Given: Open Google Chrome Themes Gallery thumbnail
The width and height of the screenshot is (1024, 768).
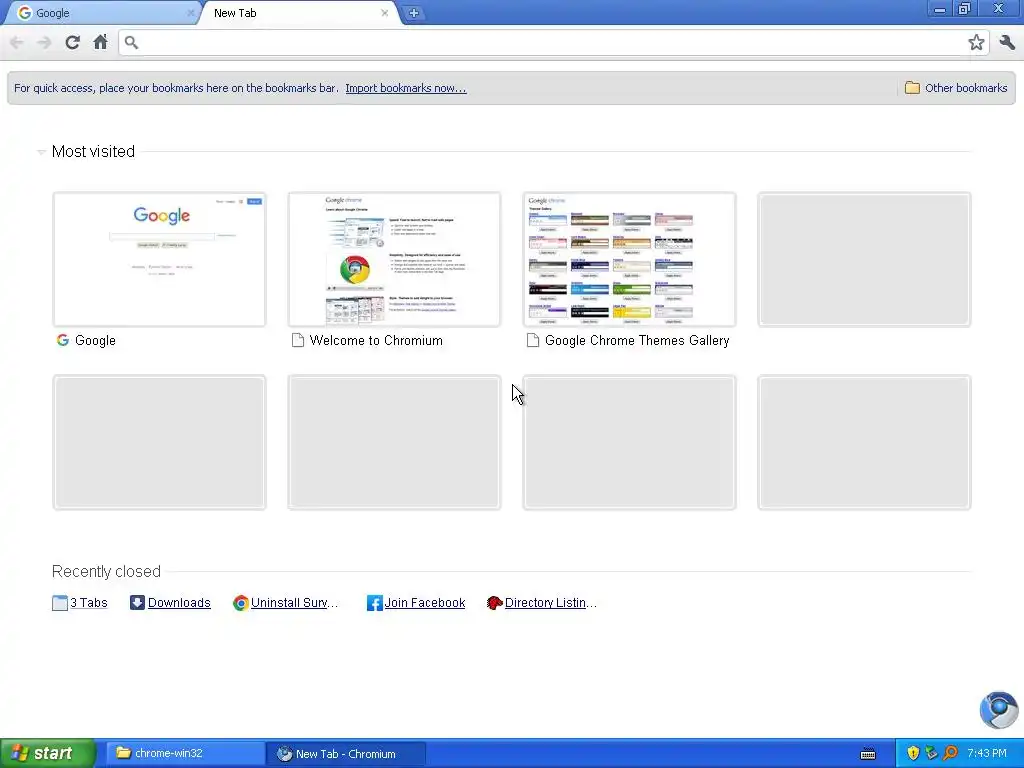Looking at the screenshot, I should pos(630,259).
